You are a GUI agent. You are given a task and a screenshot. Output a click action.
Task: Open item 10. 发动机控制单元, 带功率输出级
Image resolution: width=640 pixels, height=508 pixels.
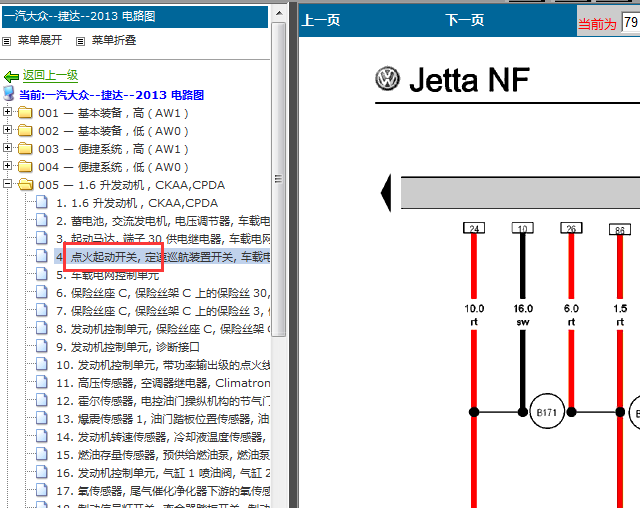(163, 365)
